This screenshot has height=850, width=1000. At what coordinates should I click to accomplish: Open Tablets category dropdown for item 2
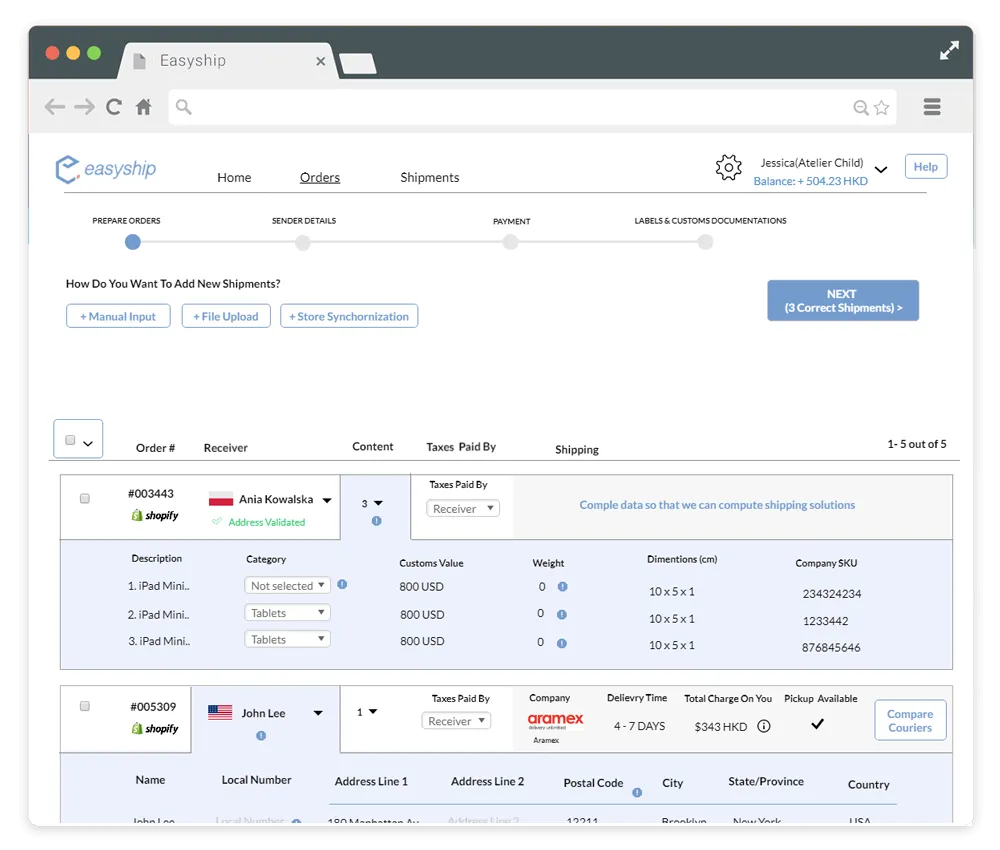pyautogui.click(x=287, y=613)
